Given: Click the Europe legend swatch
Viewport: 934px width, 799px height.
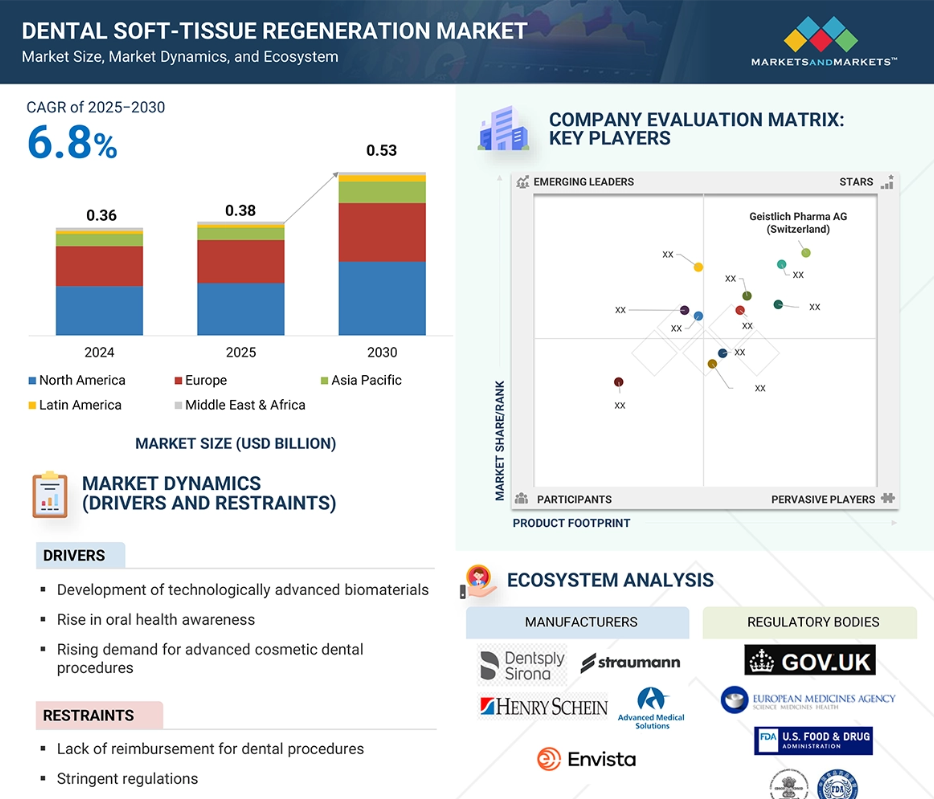Looking at the screenshot, I should coord(177,381).
